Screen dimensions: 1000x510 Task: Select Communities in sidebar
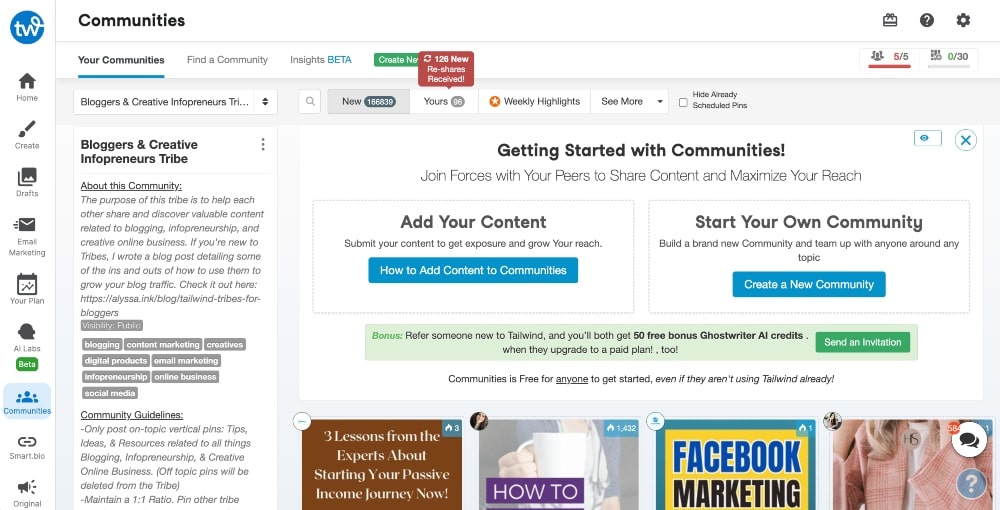pos(27,403)
